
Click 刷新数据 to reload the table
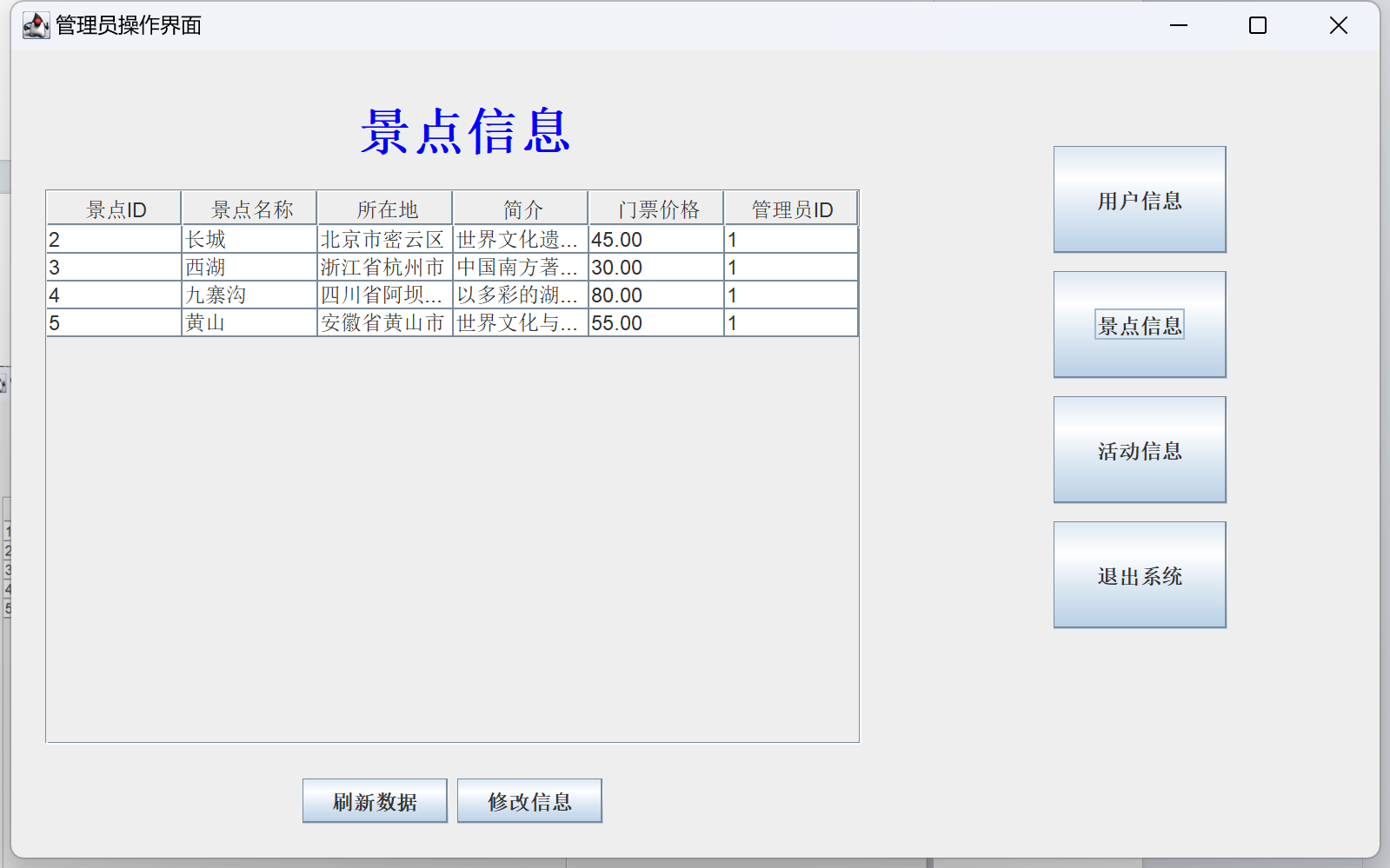point(375,801)
